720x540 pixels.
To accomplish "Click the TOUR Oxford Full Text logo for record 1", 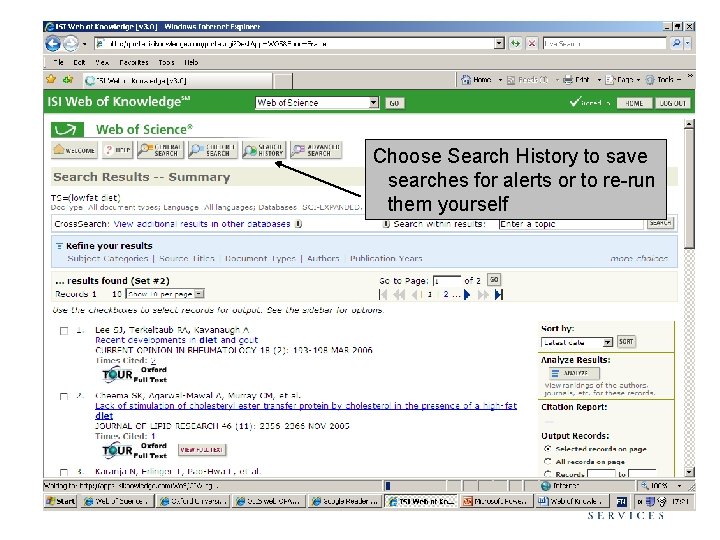I will point(135,375).
